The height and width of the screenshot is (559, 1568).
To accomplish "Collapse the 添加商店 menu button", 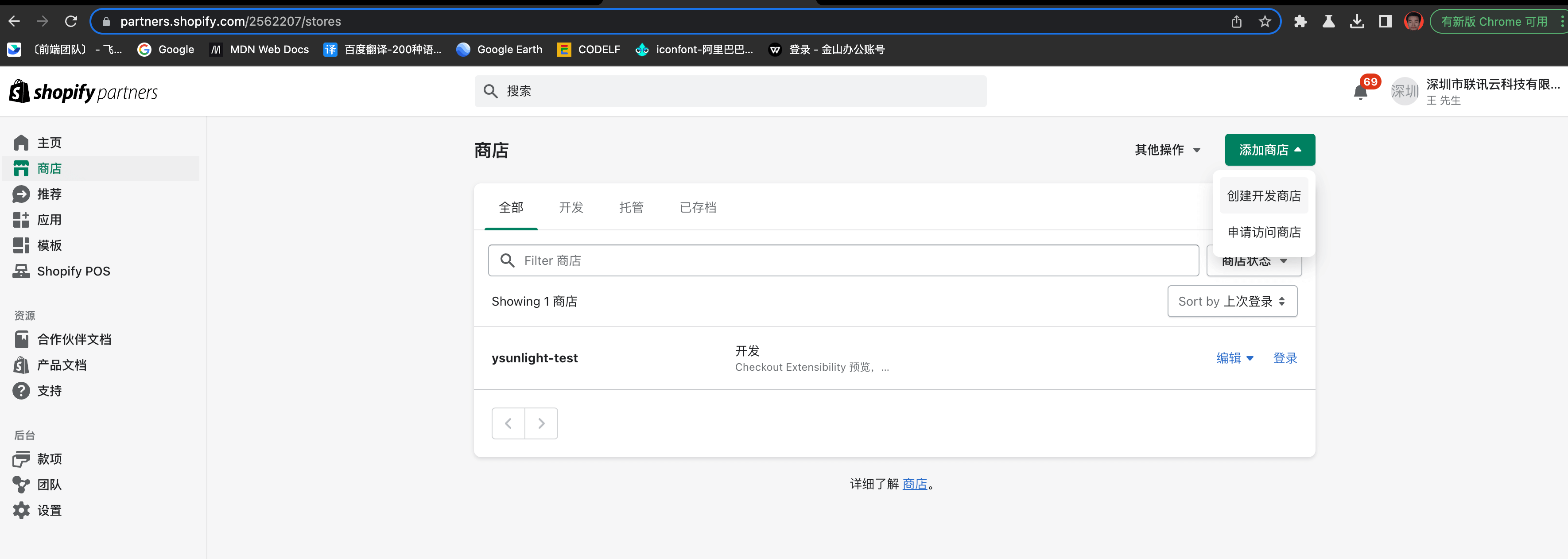I will [x=1269, y=150].
